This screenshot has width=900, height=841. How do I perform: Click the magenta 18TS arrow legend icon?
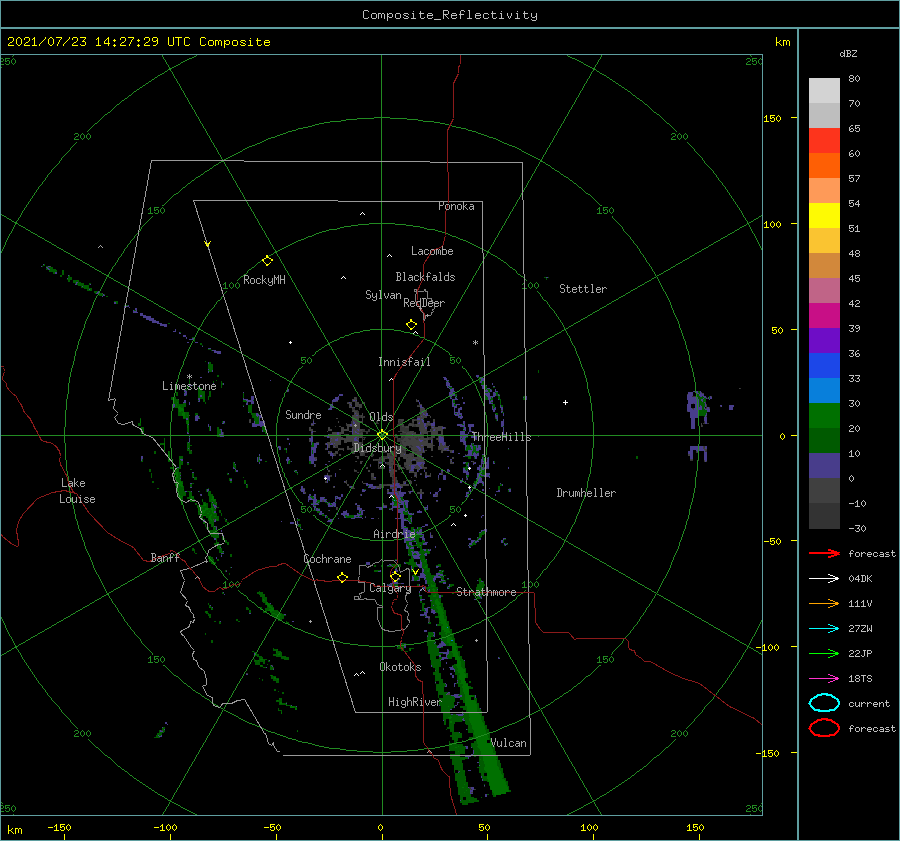pyautogui.click(x=824, y=679)
